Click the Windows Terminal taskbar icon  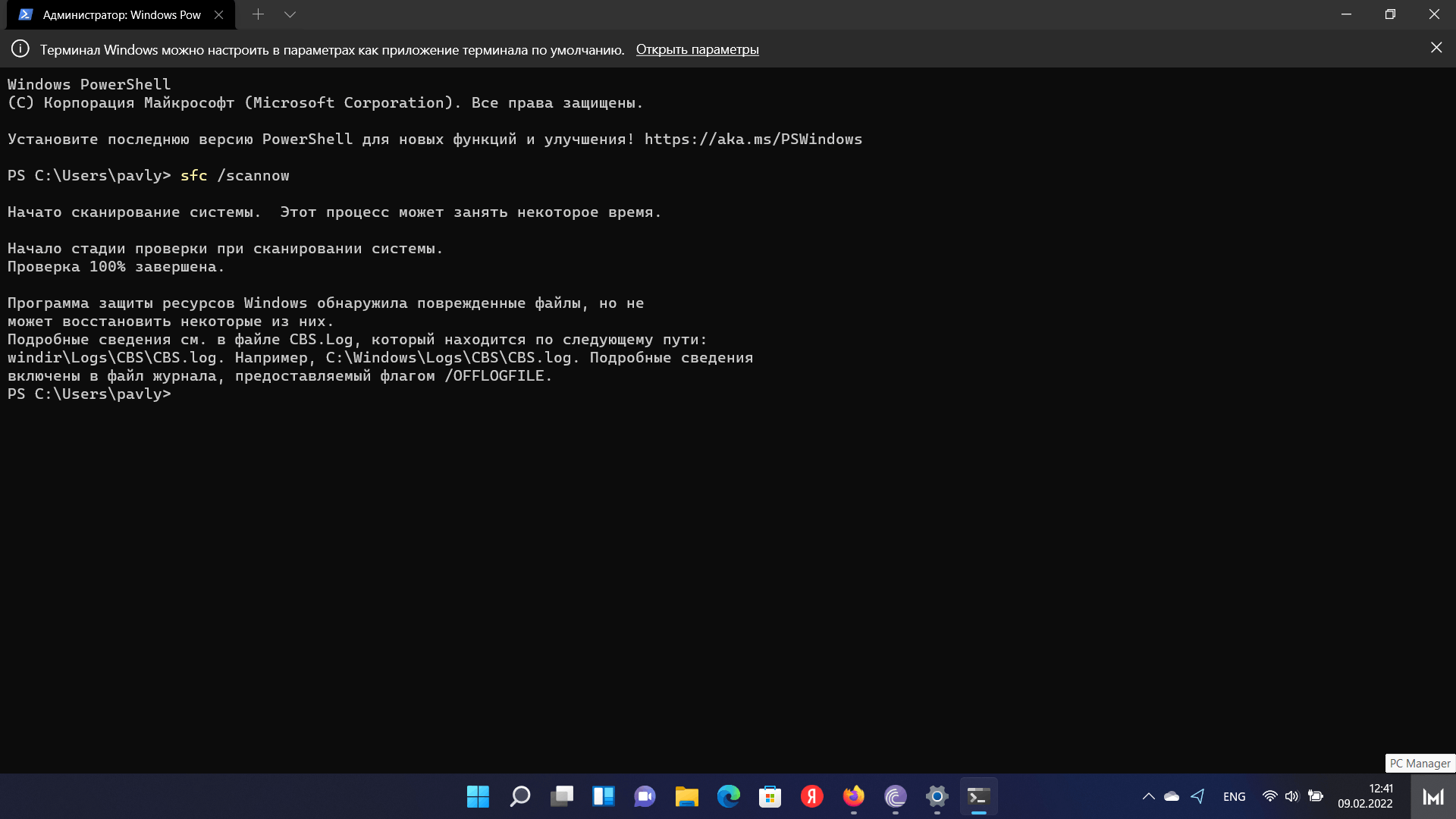[978, 796]
